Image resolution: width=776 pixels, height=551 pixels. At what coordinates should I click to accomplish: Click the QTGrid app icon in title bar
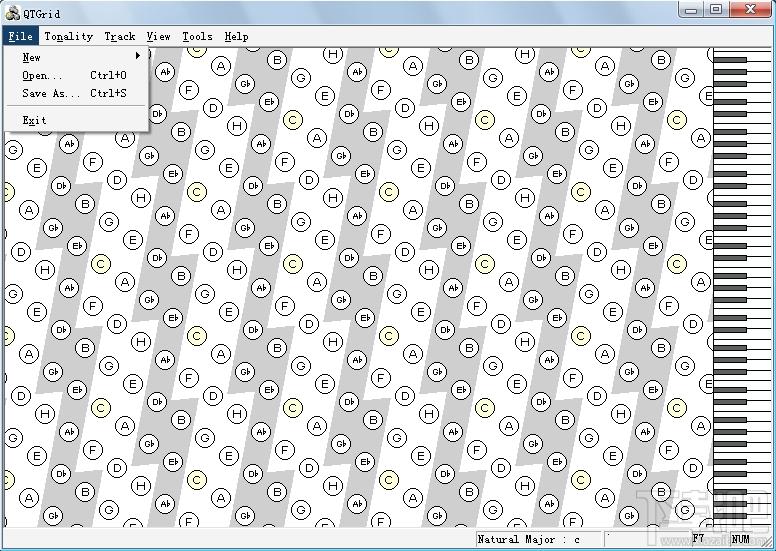click(x=12, y=13)
